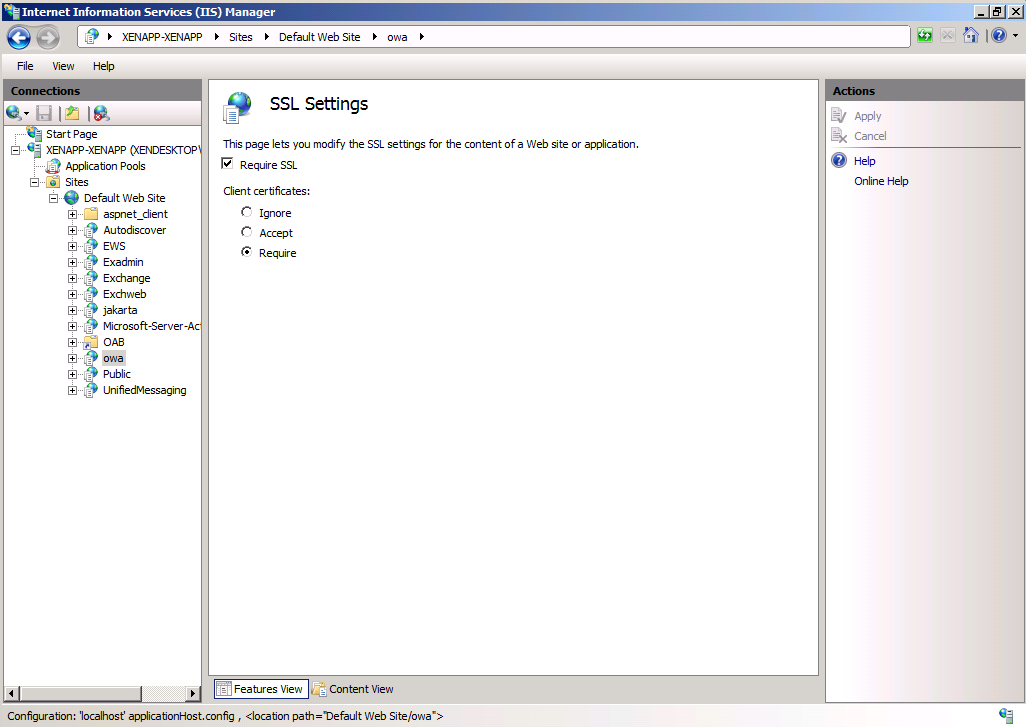
Task: Select the Ignore client certificates option
Action: (246, 212)
